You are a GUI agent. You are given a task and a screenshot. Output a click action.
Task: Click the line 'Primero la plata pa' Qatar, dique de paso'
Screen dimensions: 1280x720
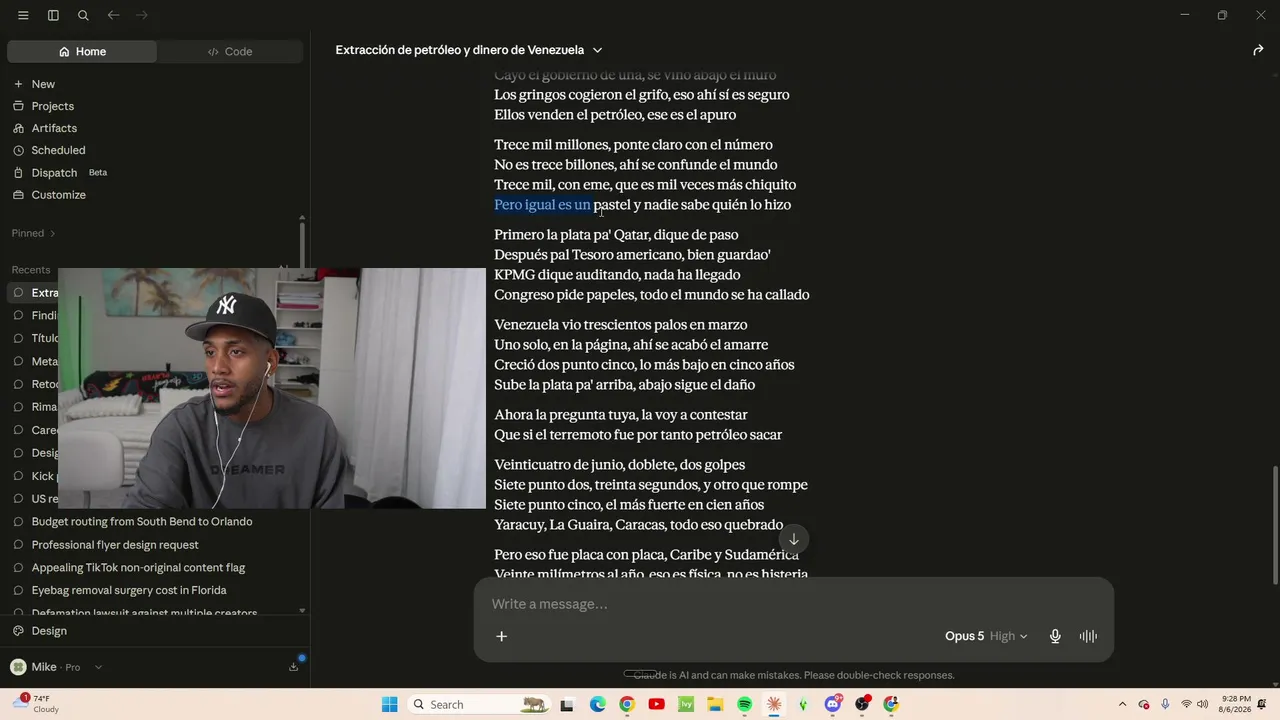tap(616, 235)
